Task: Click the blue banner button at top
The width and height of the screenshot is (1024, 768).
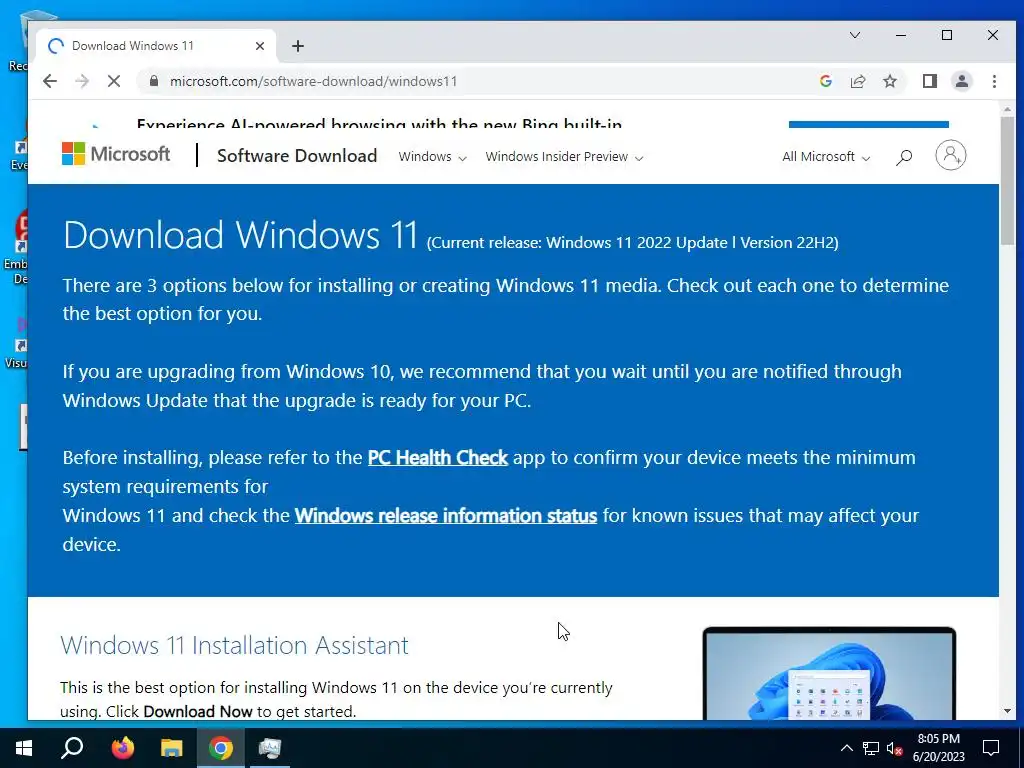Action: [x=869, y=124]
